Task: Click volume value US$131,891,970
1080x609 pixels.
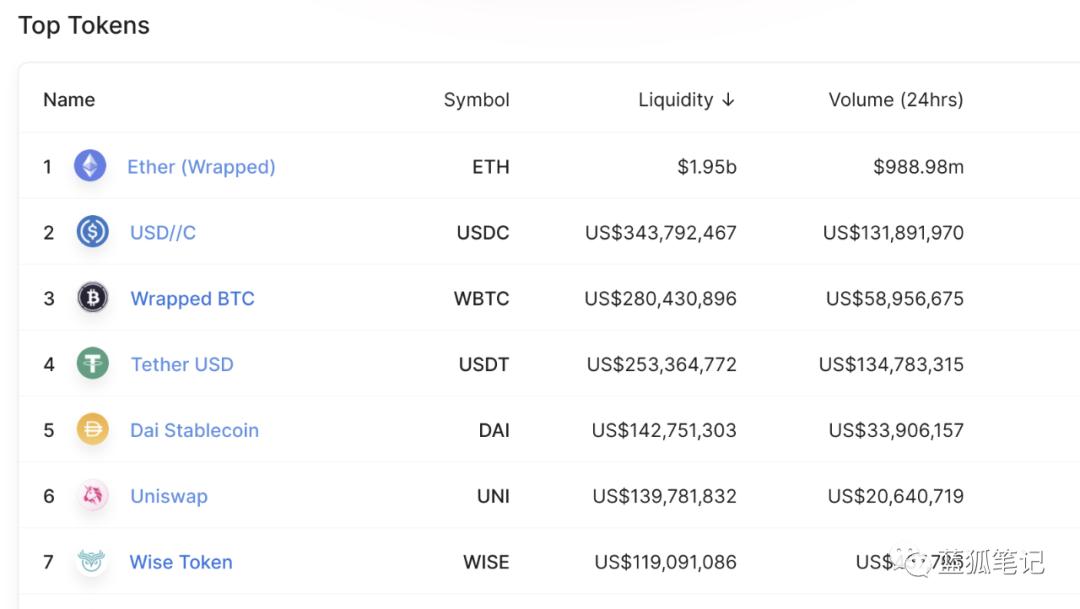Action: pyautogui.click(x=893, y=233)
